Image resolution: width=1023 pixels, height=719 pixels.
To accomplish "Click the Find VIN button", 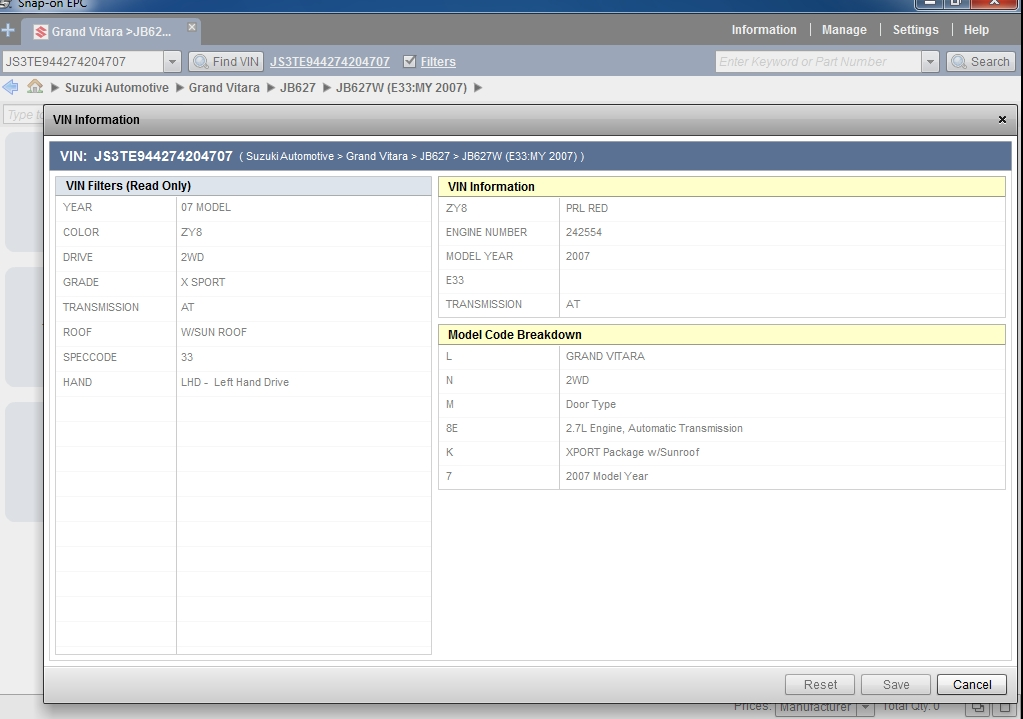I will 226,62.
